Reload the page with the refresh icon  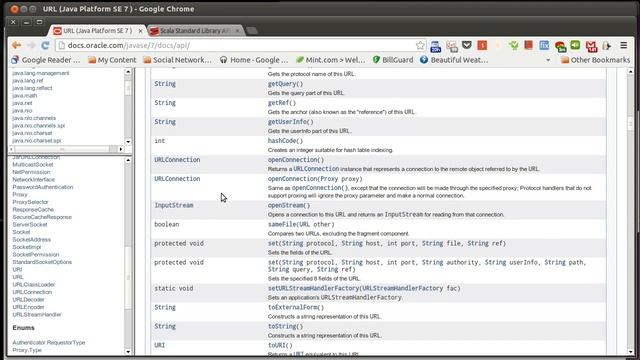pos(45,45)
